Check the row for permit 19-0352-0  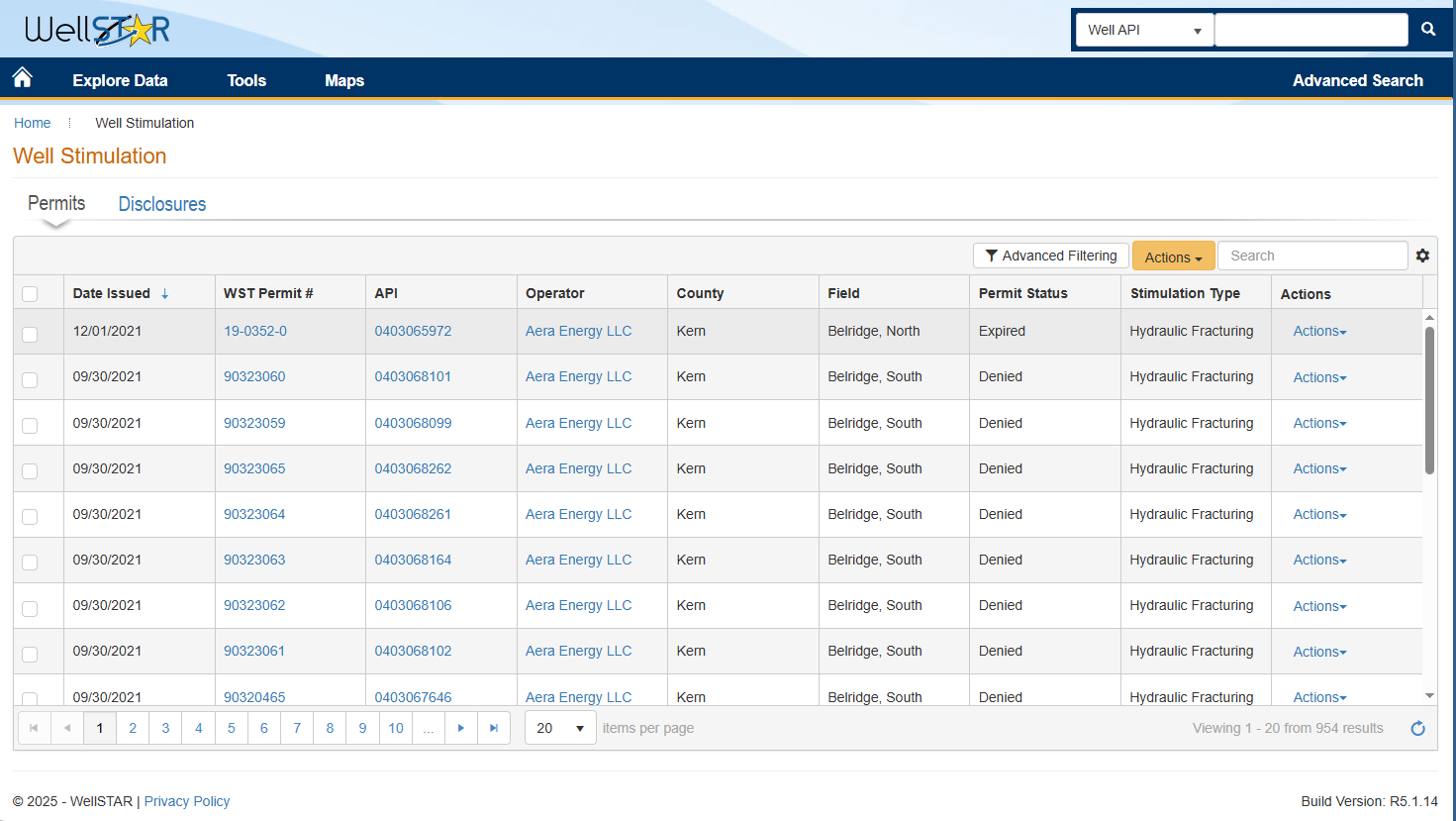[30, 334]
